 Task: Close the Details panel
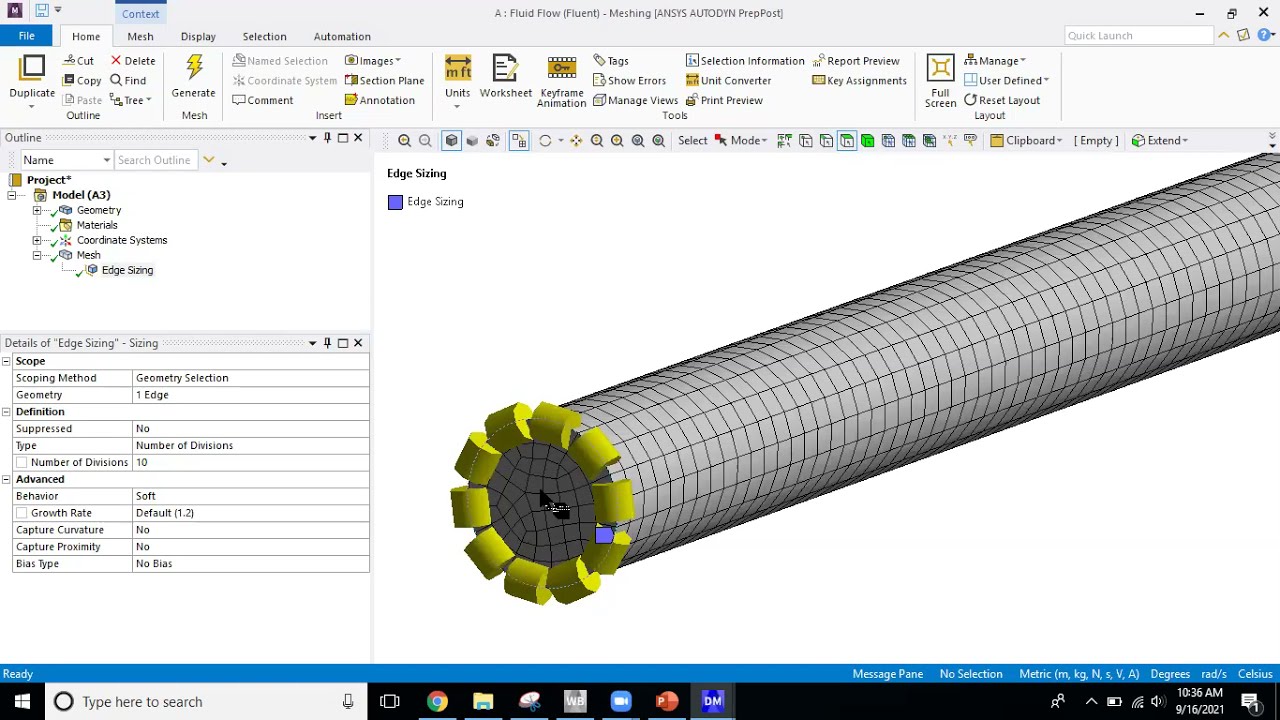(x=358, y=343)
